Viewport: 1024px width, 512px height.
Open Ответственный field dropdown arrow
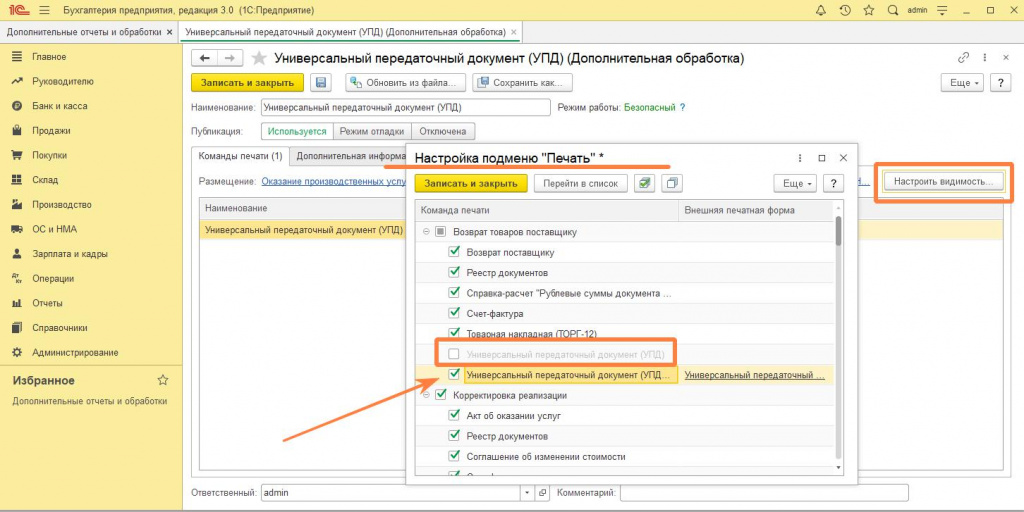[x=527, y=492]
